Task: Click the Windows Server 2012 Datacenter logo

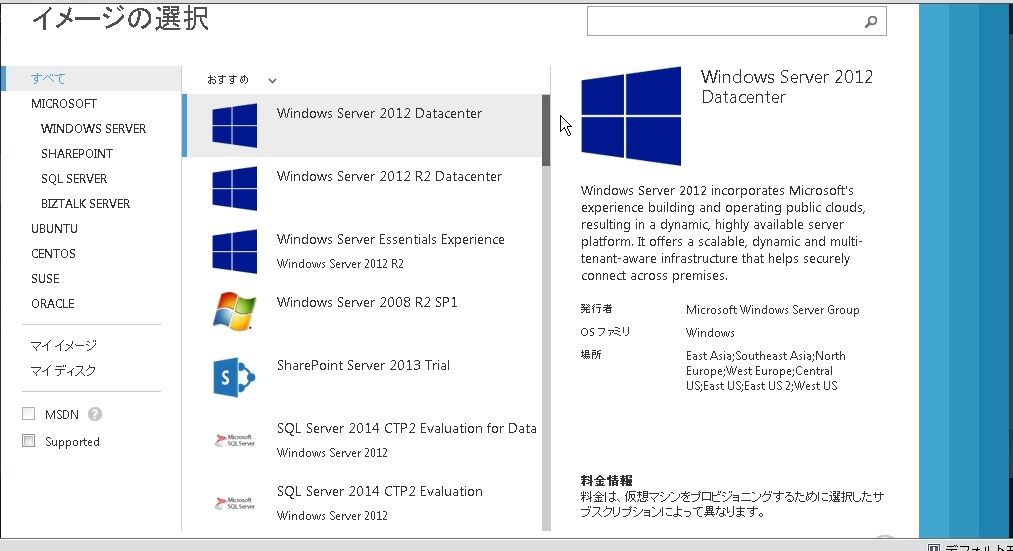Action: click(x=235, y=125)
